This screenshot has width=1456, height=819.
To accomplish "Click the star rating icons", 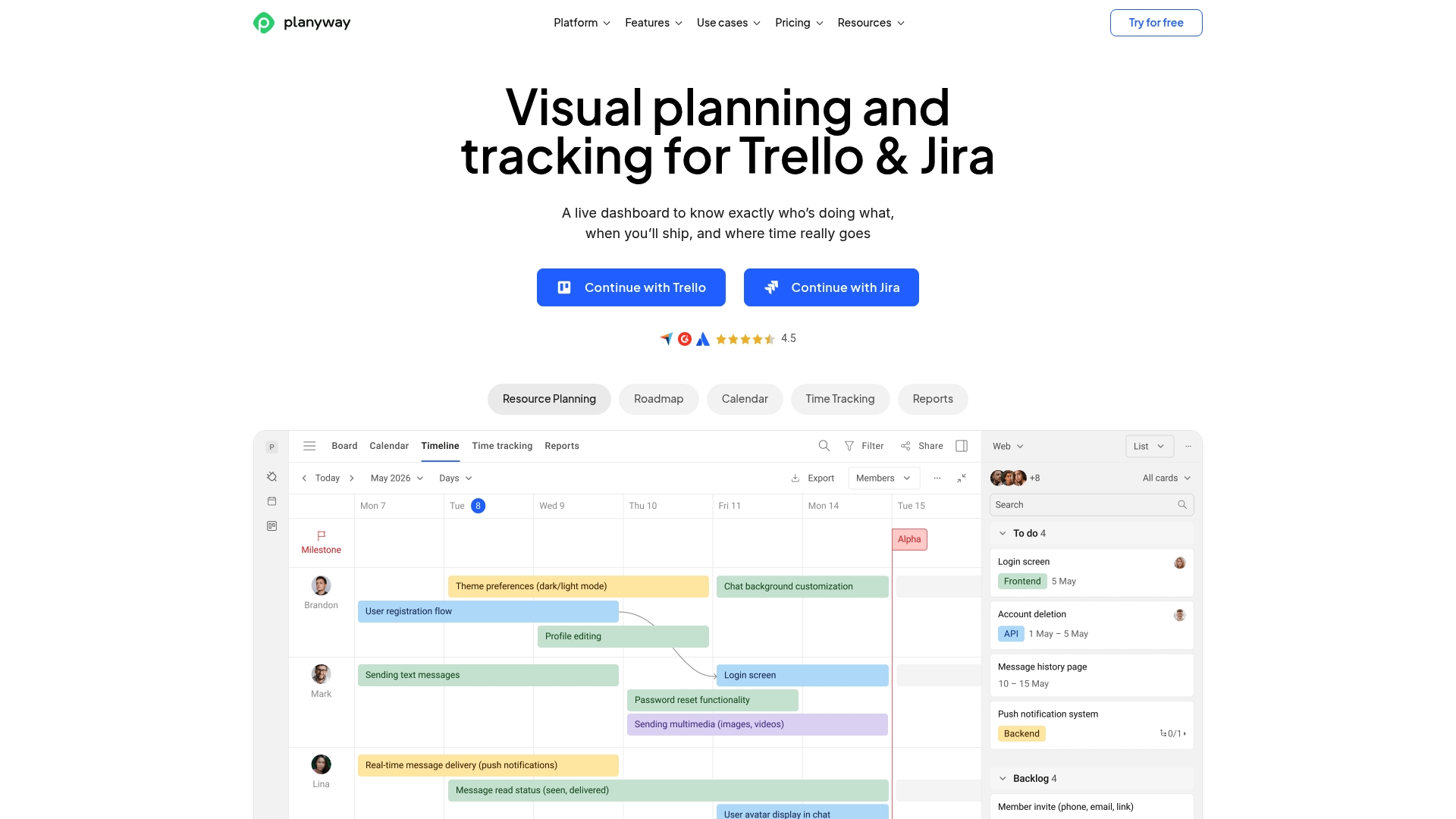I will (745, 339).
